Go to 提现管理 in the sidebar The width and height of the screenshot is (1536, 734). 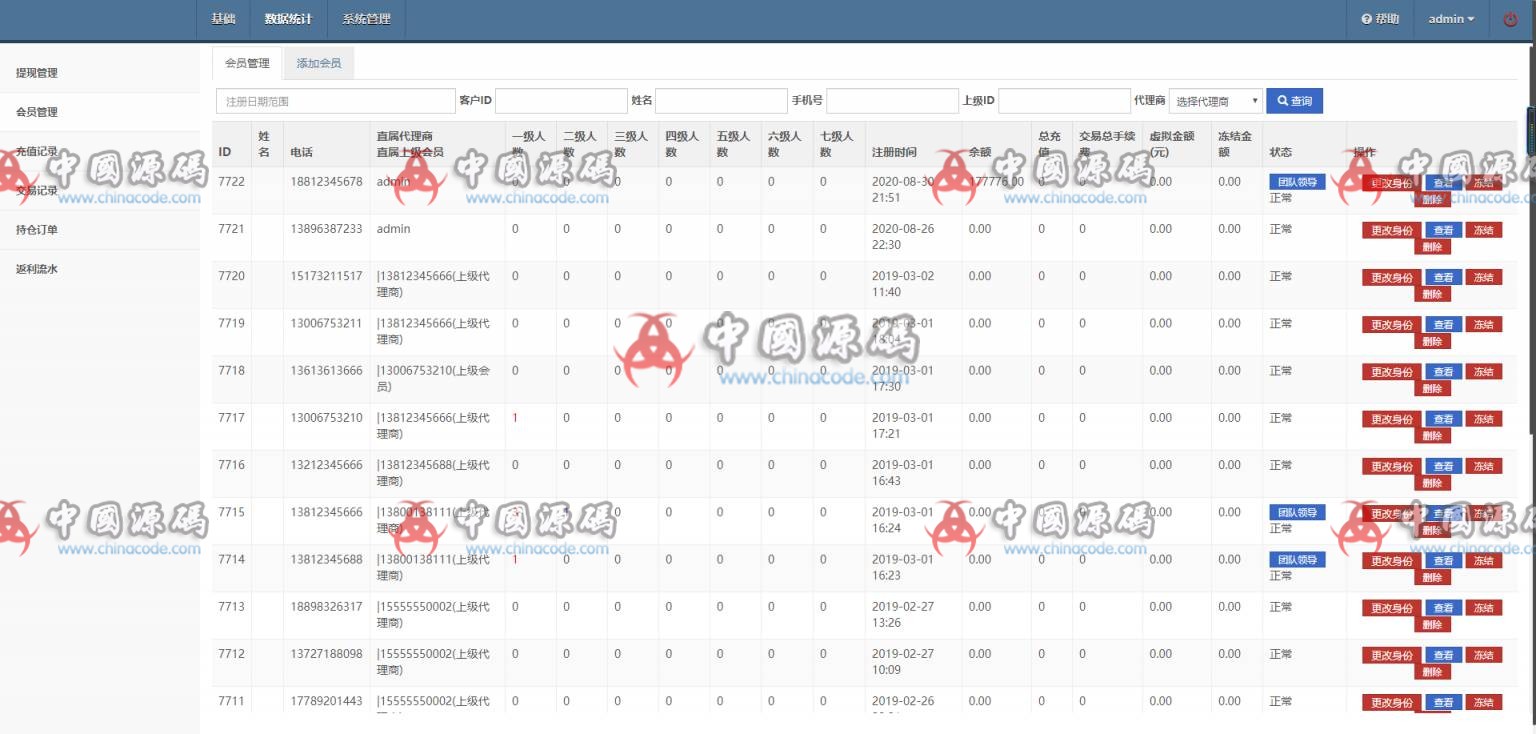click(37, 73)
